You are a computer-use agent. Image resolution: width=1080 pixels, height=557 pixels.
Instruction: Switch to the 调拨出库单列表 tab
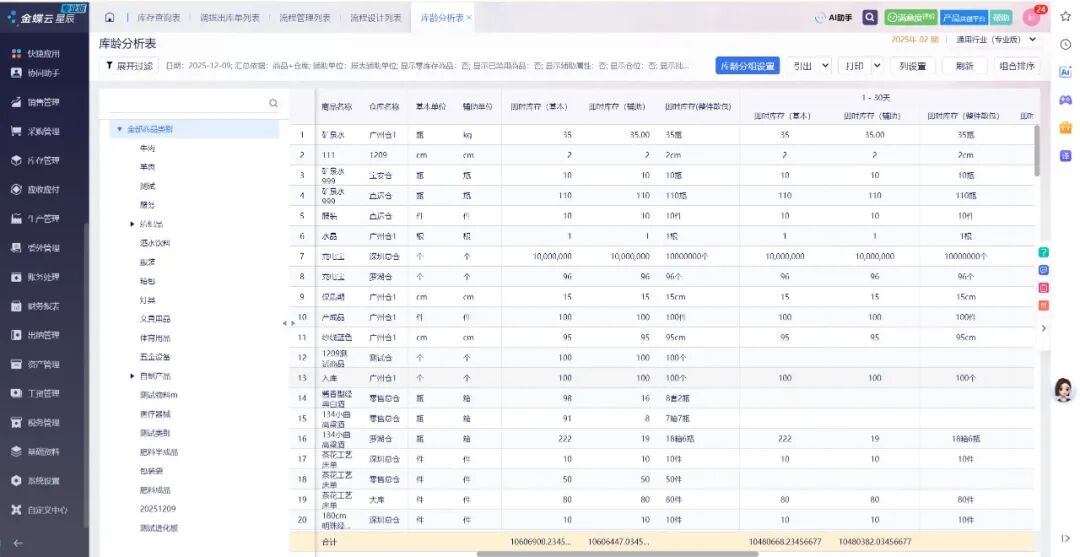(229, 18)
